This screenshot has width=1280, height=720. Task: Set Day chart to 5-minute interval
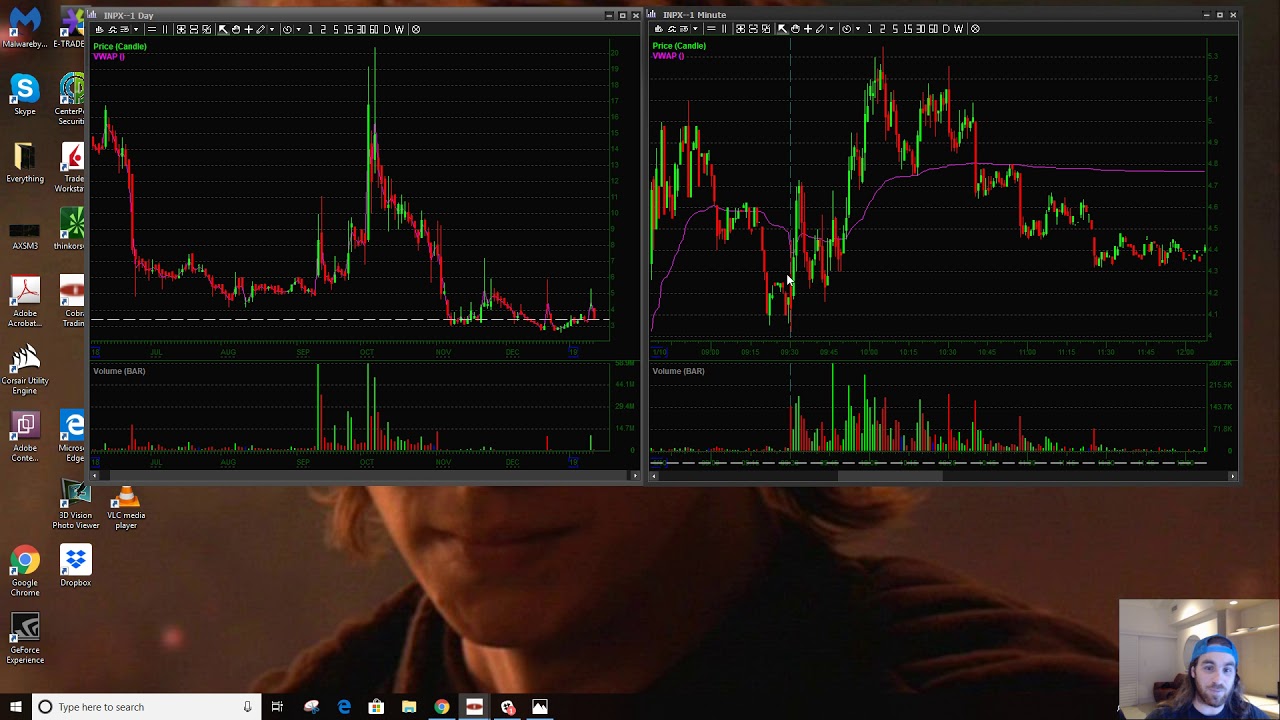point(336,29)
